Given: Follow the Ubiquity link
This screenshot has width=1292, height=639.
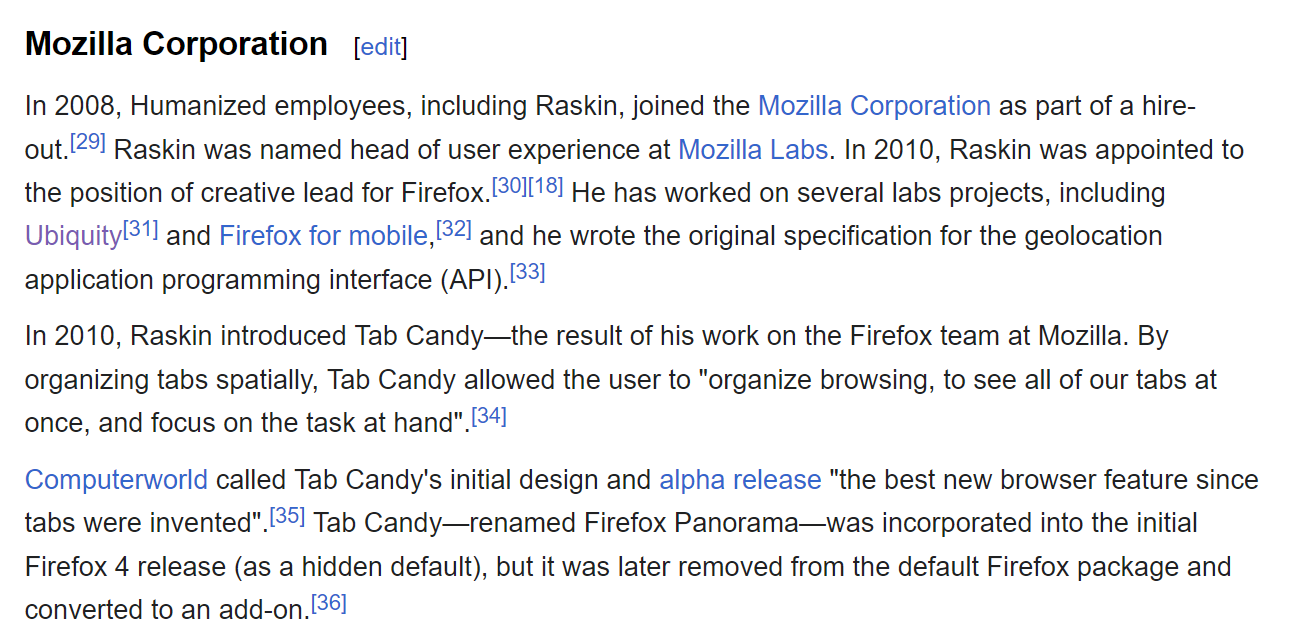Looking at the screenshot, I should pos(73,236).
